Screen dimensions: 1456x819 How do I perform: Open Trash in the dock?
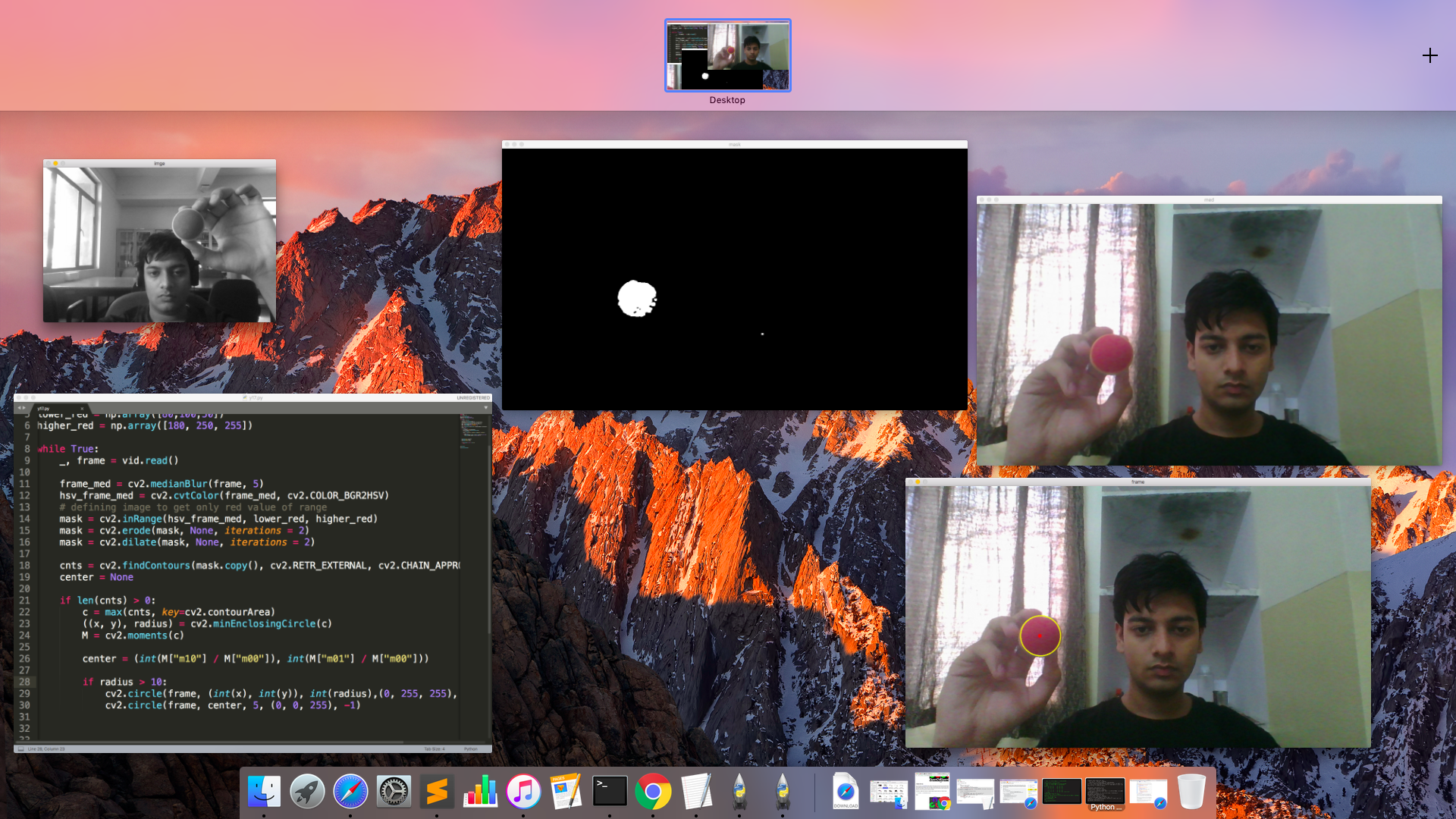point(1191,792)
